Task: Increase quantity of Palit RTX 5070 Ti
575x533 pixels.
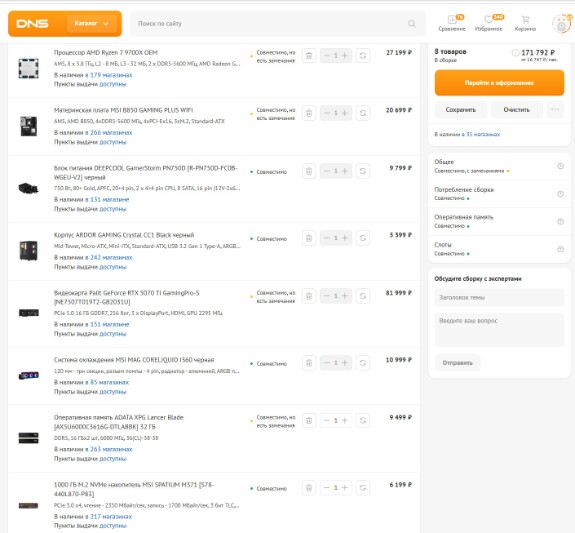Action: click(345, 296)
